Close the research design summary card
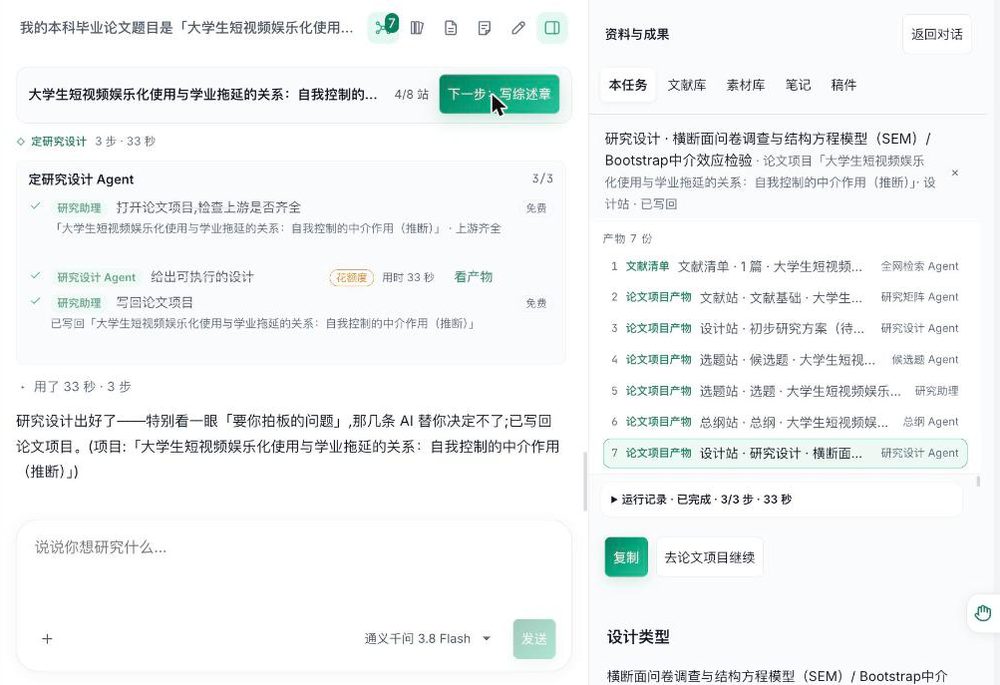 (955, 173)
